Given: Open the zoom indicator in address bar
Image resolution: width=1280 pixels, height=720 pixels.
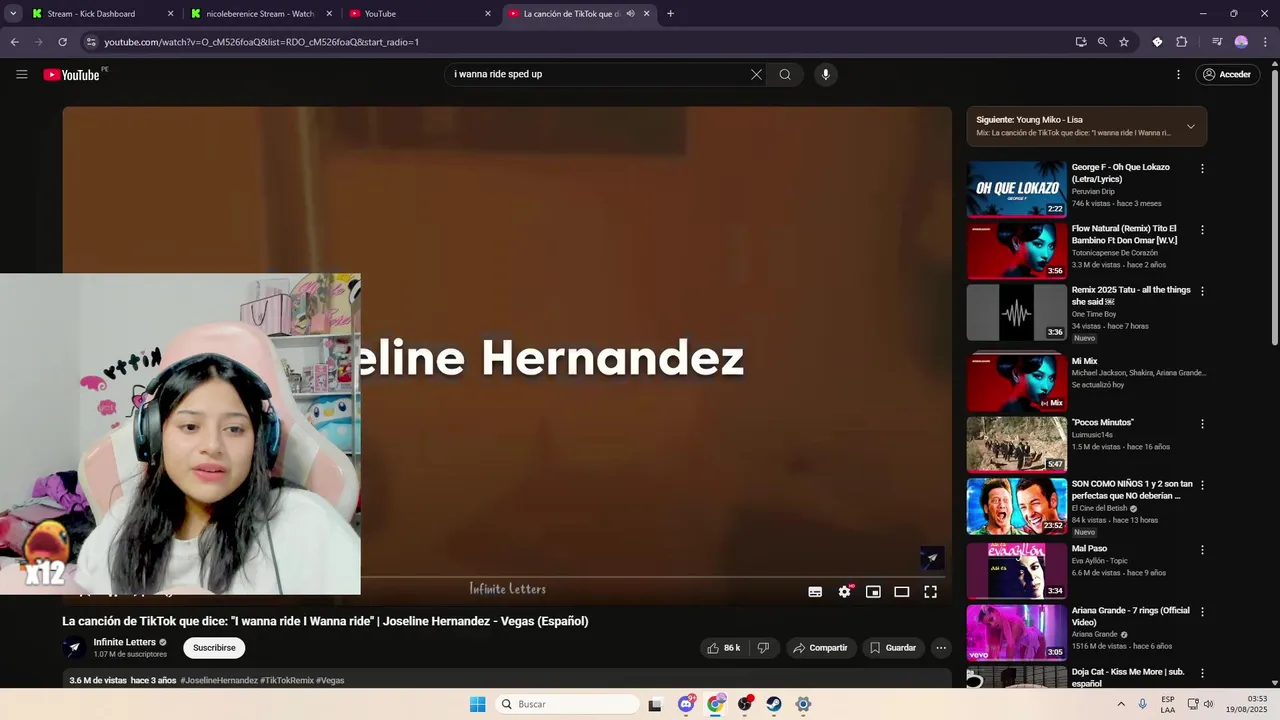Looking at the screenshot, I should coord(1102,42).
